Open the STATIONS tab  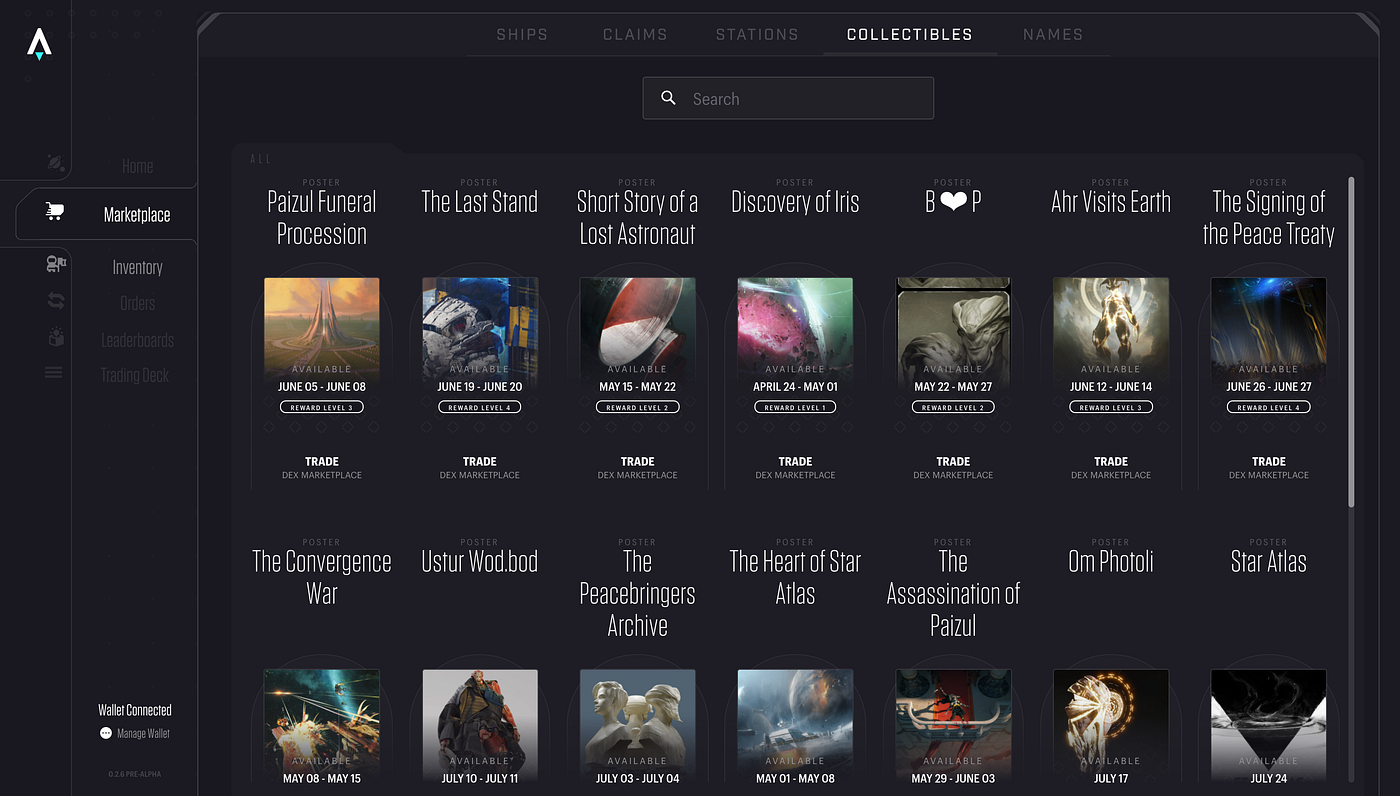(x=757, y=33)
